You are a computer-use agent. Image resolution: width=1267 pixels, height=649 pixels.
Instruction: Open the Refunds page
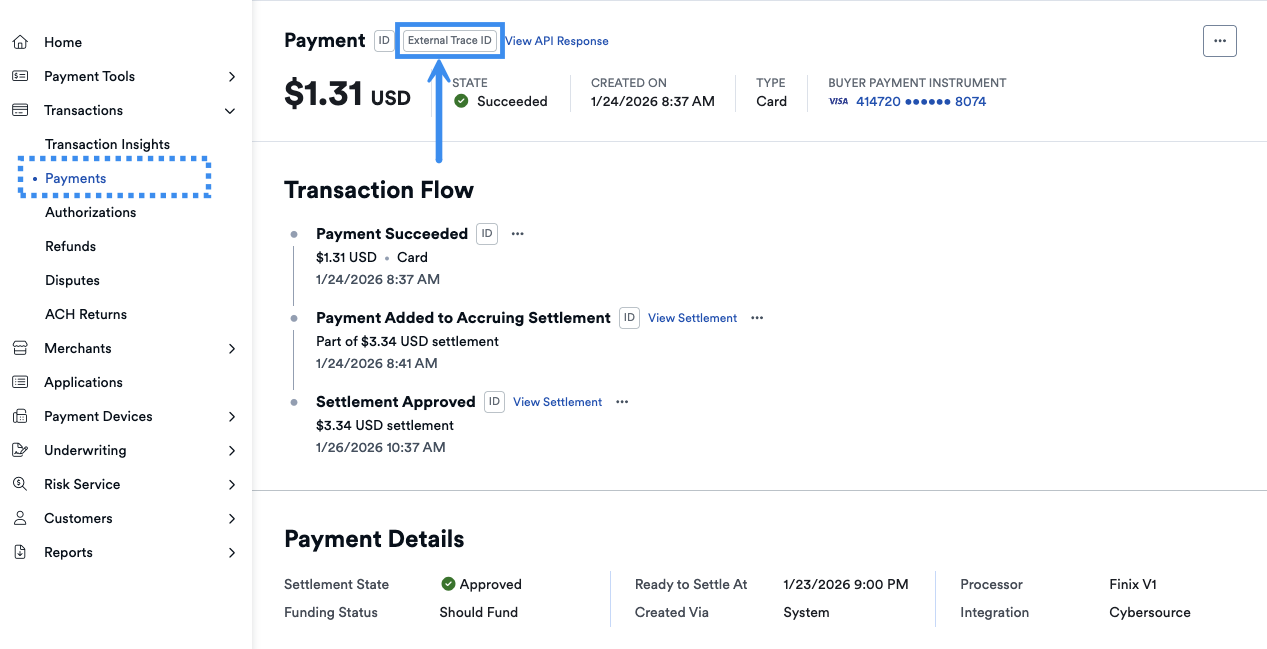(x=70, y=246)
